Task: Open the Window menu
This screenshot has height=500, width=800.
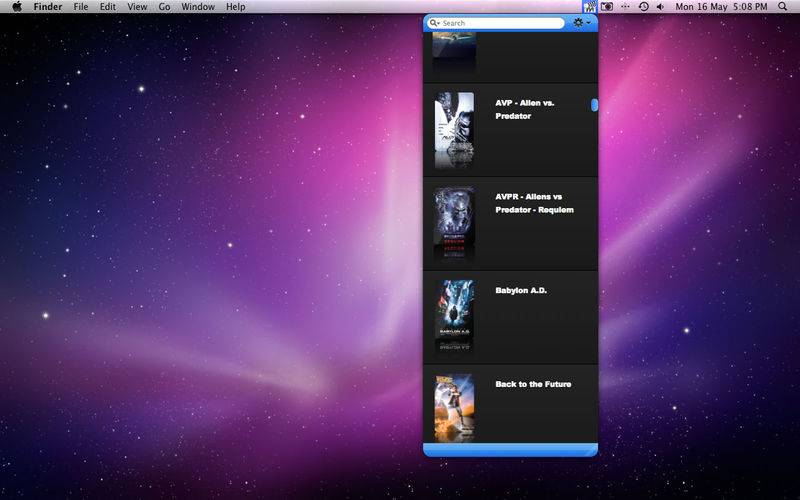Action: (198, 7)
